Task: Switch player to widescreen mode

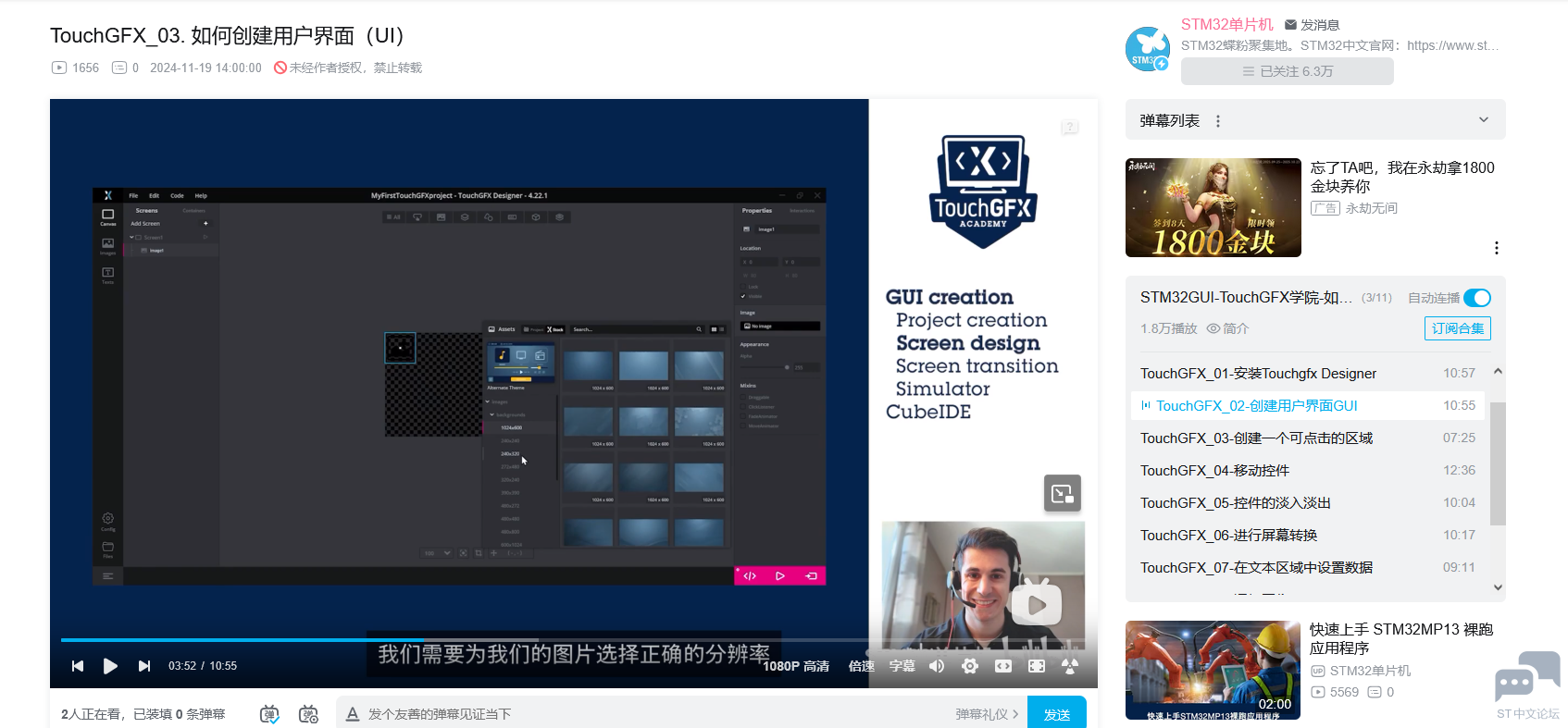Action: pyautogui.click(x=1003, y=666)
